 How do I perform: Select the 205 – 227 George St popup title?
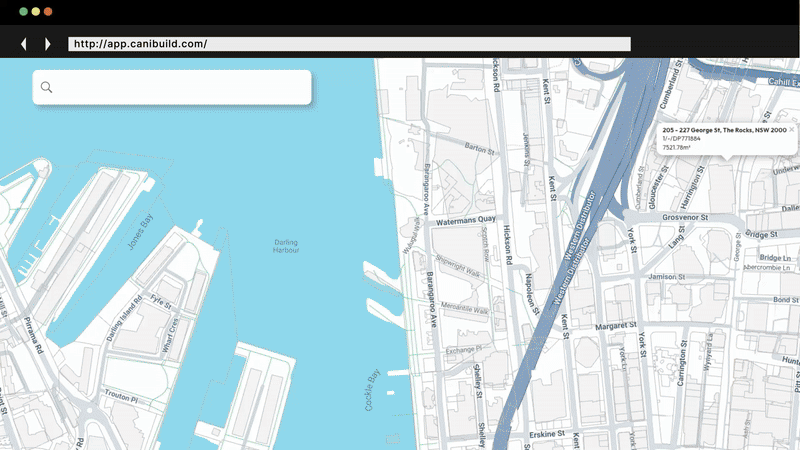(x=723, y=129)
